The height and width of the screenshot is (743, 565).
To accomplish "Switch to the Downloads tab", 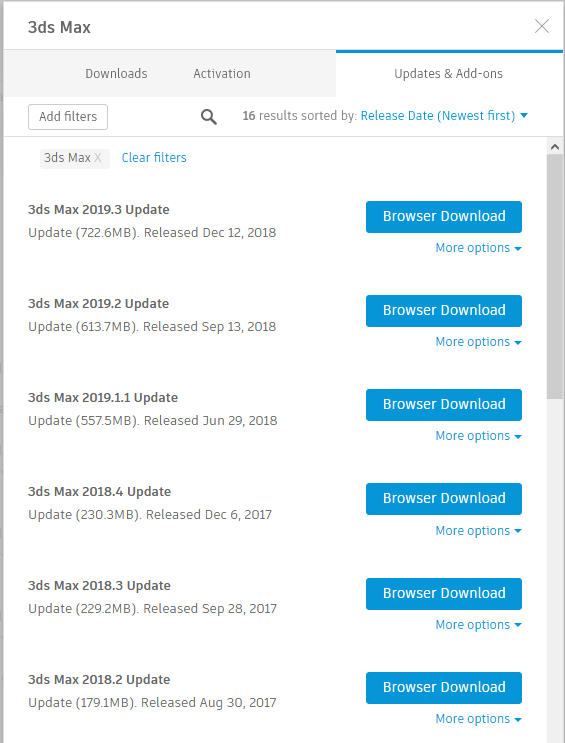I will tap(116, 73).
